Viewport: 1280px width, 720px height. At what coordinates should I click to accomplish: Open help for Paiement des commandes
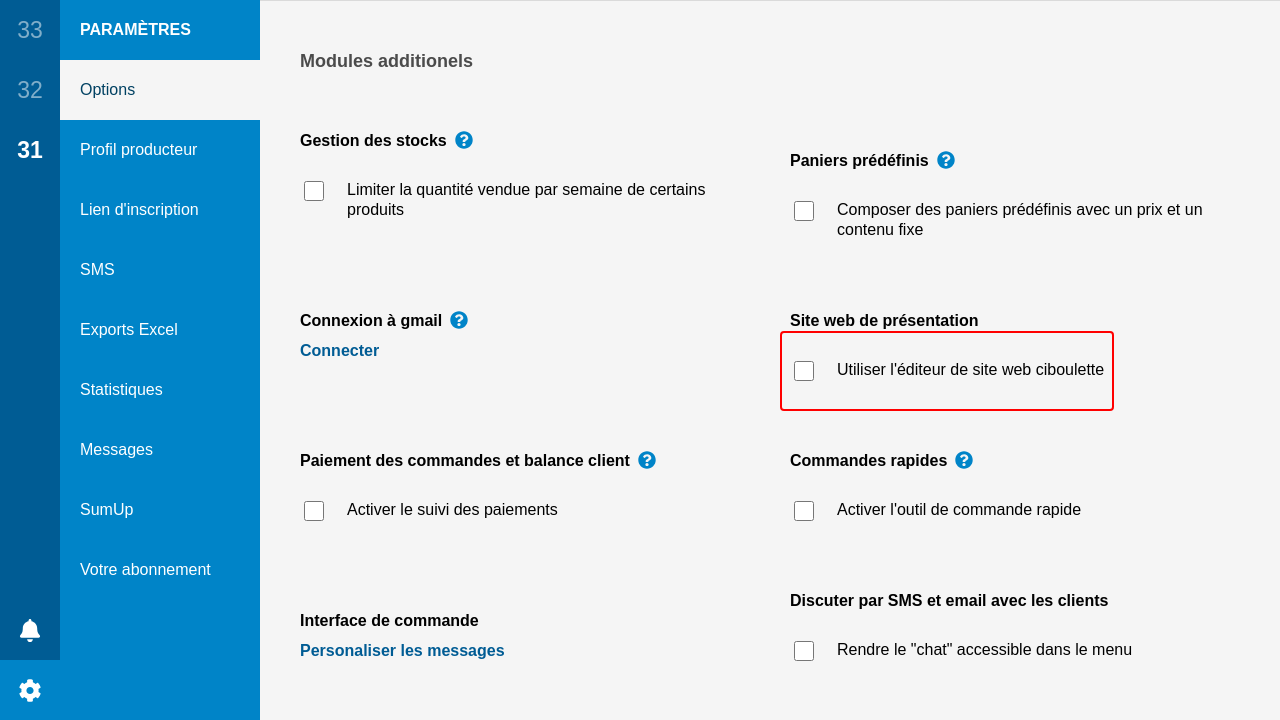click(x=647, y=460)
